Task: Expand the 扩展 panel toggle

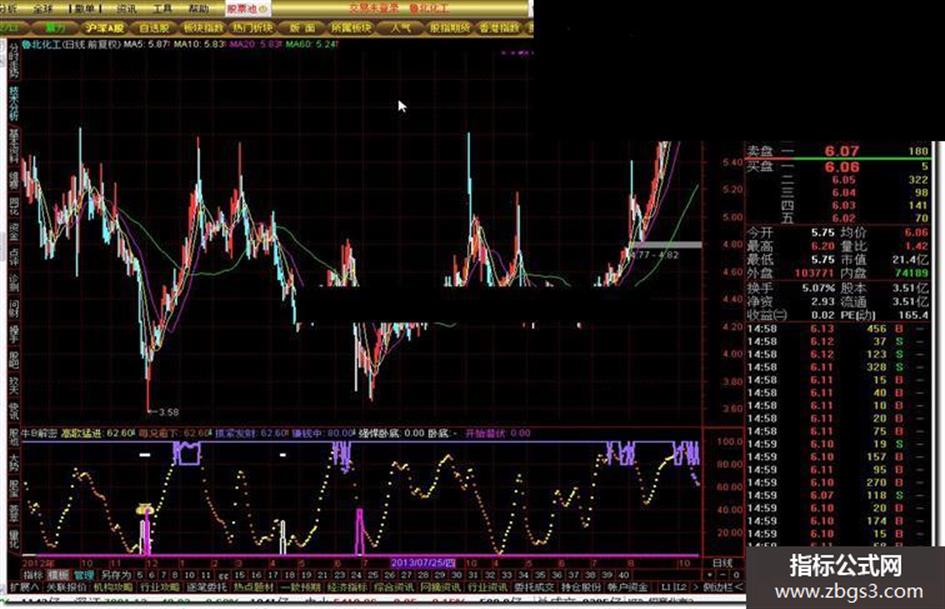Action: coord(24,587)
